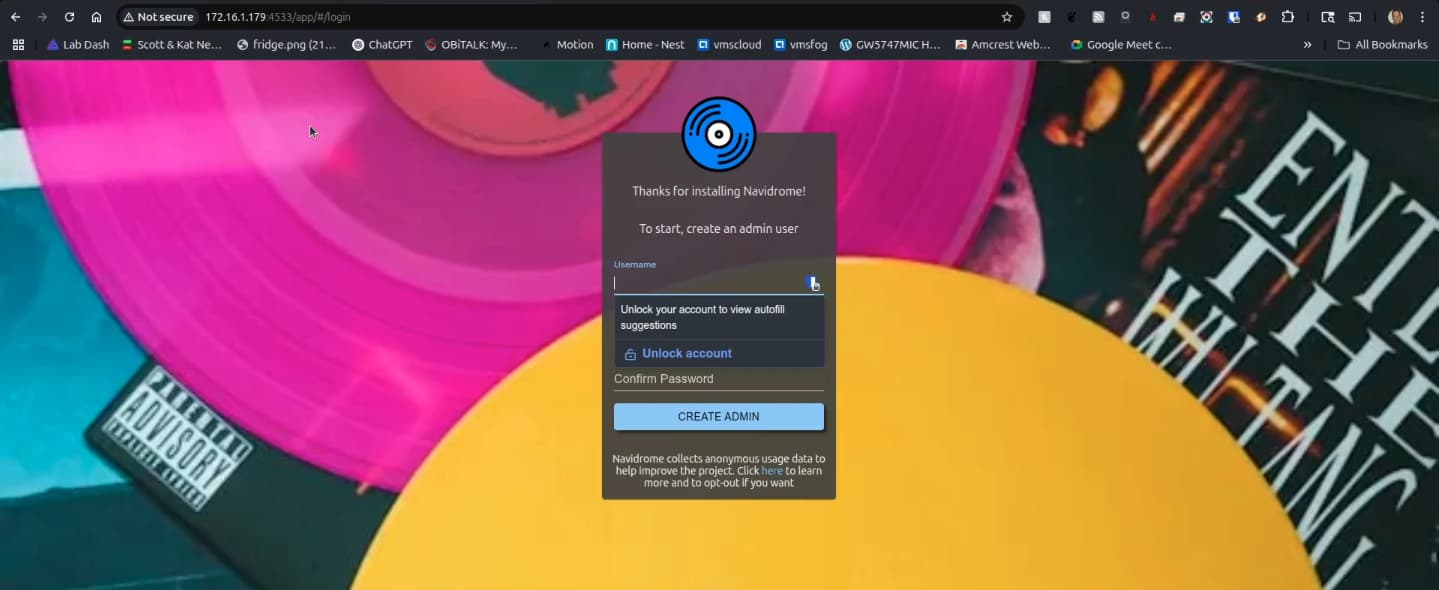The image size is (1439, 590).
Task: Open the Home - Nest bookmark
Action: coord(645,44)
